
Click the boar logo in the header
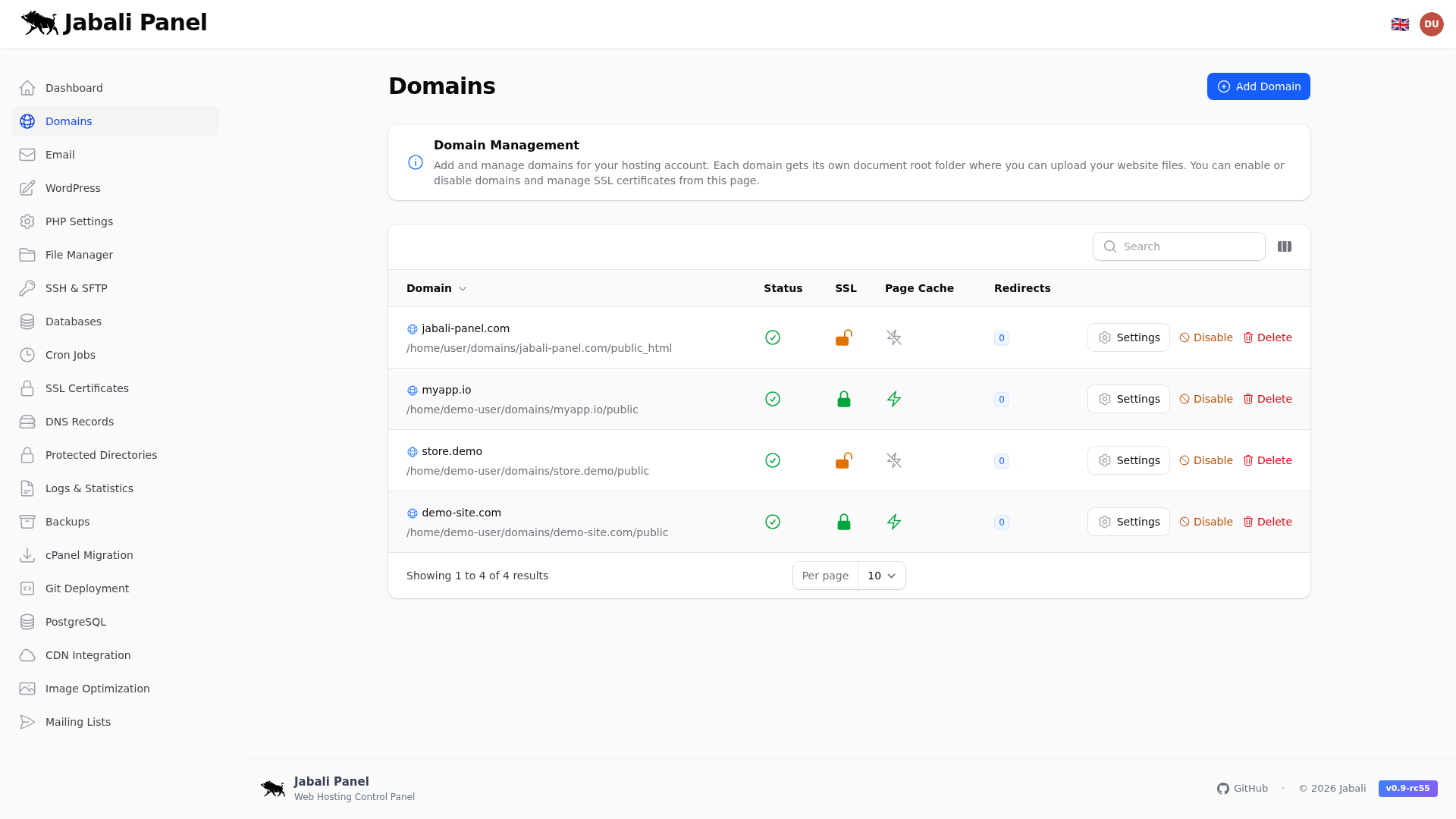(x=39, y=23)
